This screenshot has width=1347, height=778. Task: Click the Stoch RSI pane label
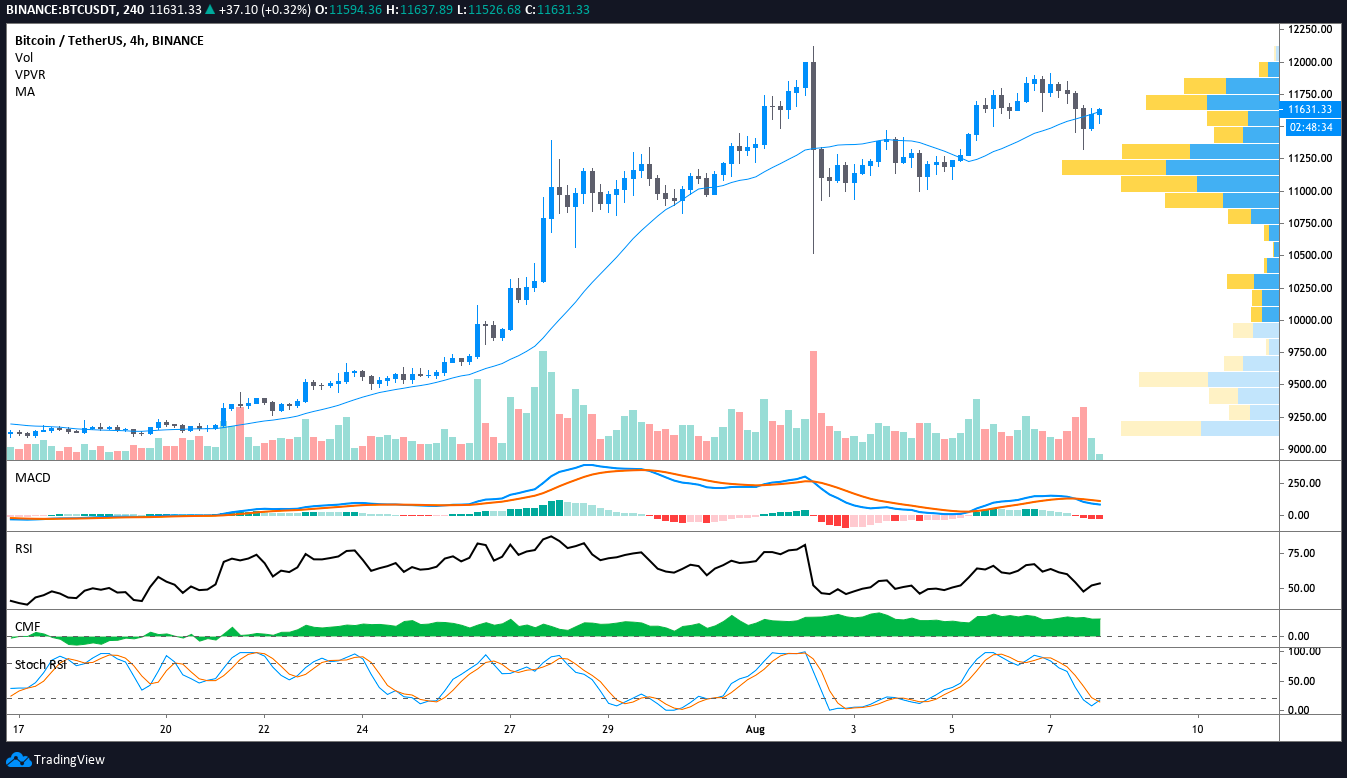point(40,664)
